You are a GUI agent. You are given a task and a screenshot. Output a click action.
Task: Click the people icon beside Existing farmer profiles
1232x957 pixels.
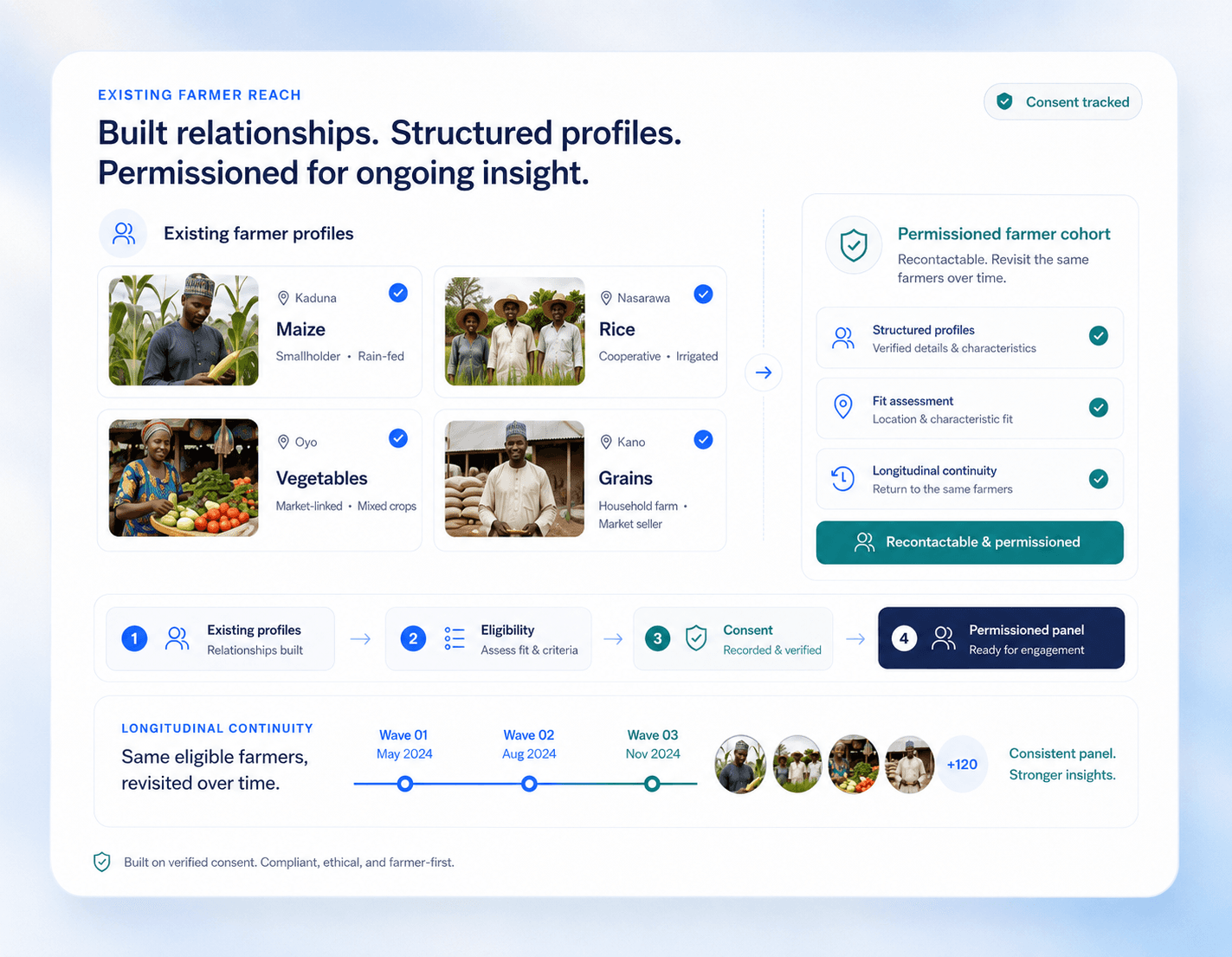click(x=123, y=233)
